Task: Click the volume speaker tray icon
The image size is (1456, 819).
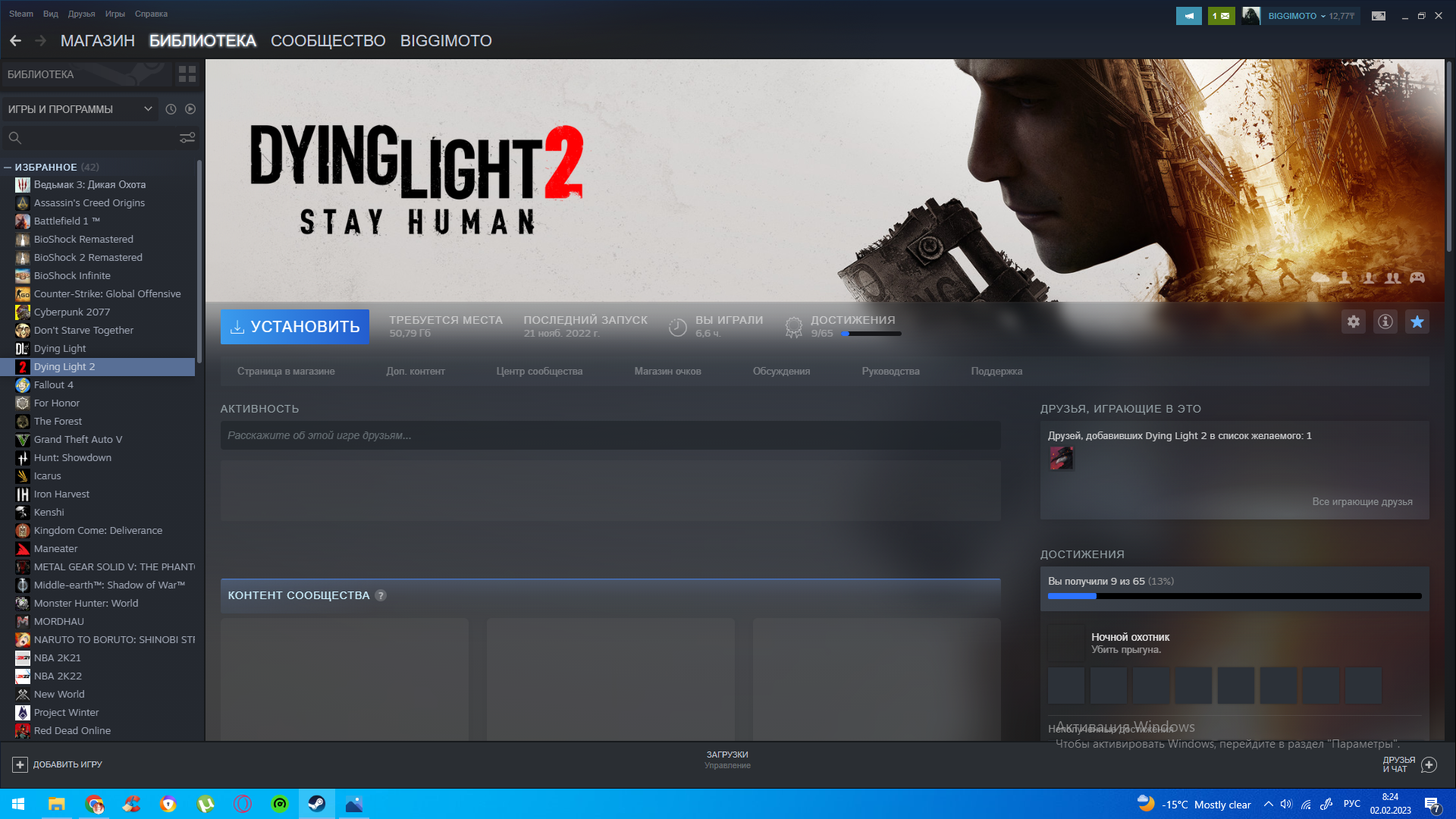Action: [x=1286, y=805]
